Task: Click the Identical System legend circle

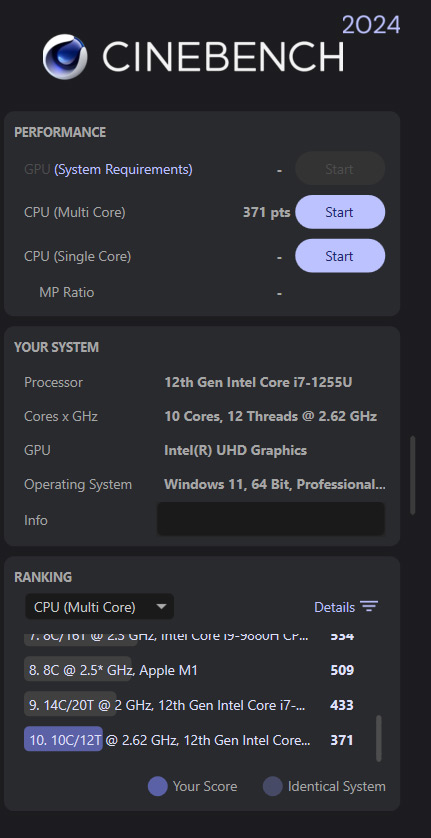Action: pos(273,787)
